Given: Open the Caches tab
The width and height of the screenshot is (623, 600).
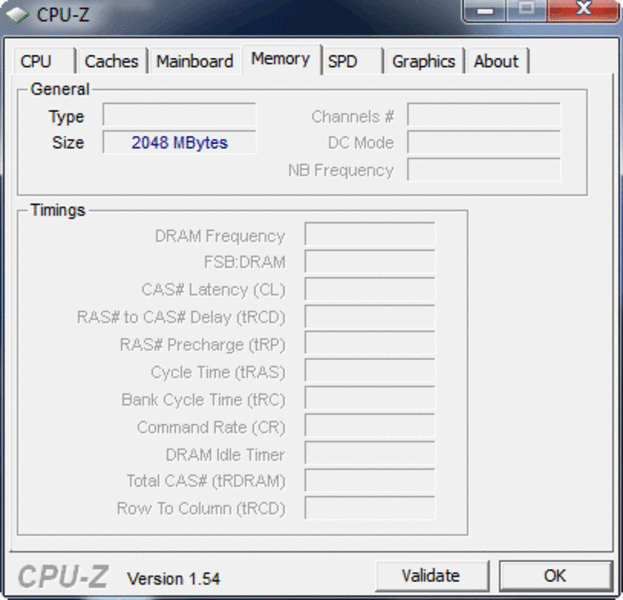Looking at the screenshot, I should click(112, 61).
